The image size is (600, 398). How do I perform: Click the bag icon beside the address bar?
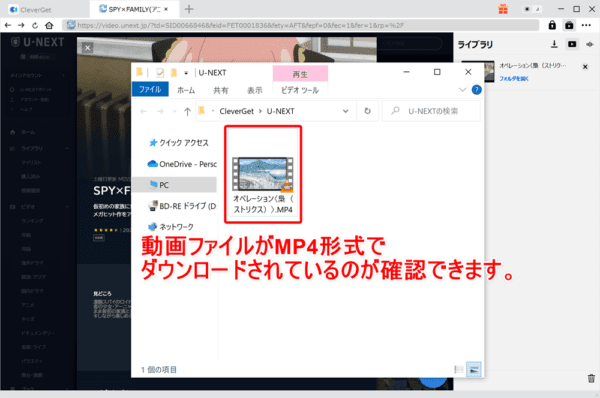tap(569, 25)
